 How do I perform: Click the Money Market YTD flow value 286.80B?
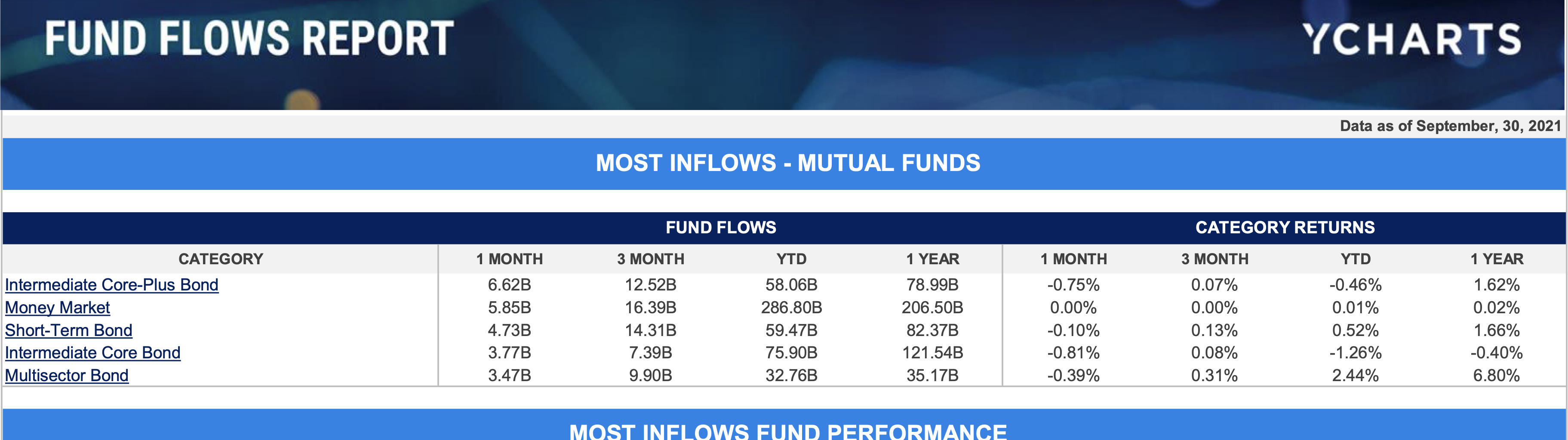[x=791, y=307]
